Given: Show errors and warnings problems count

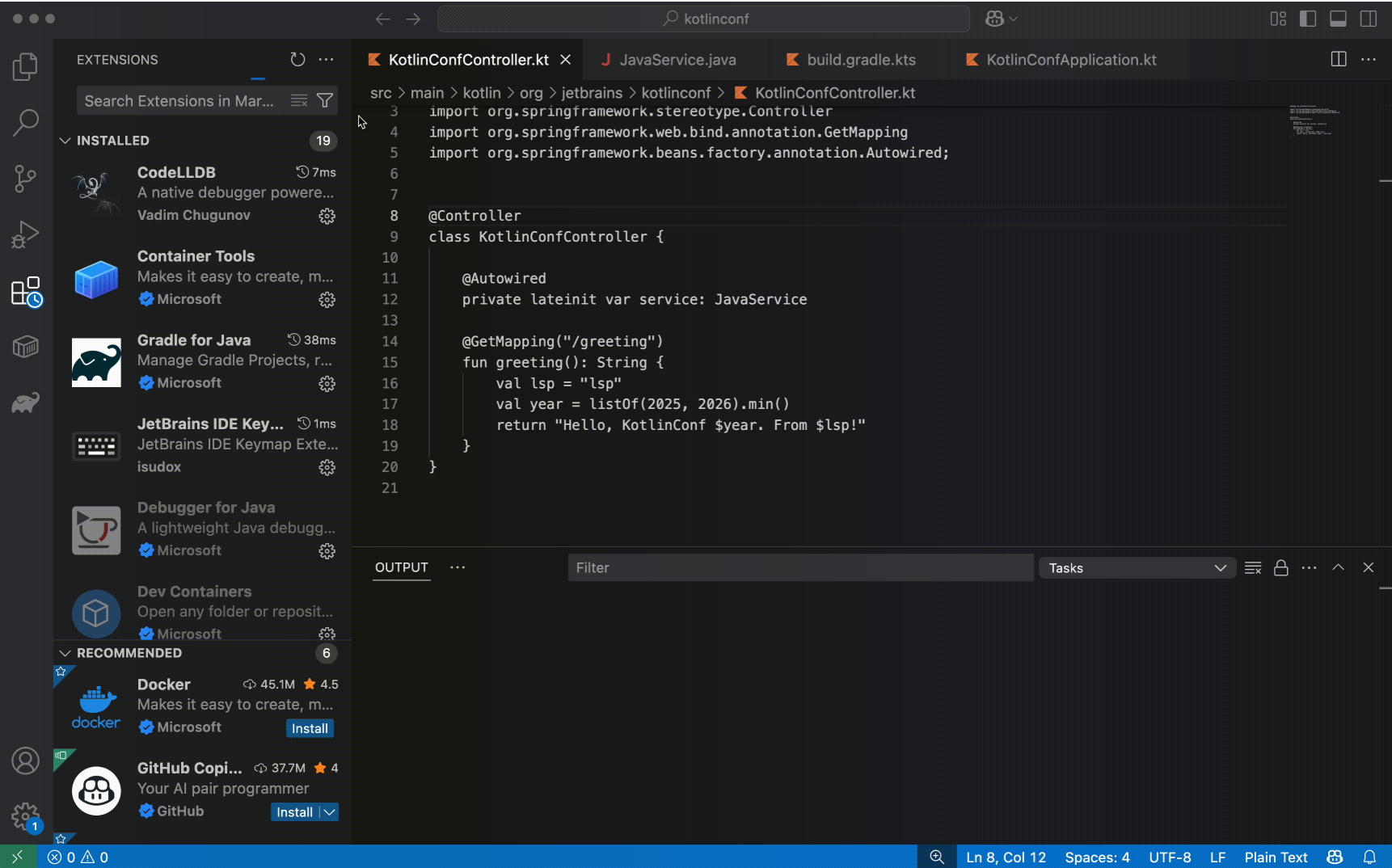Looking at the screenshot, I should pos(78,857).
